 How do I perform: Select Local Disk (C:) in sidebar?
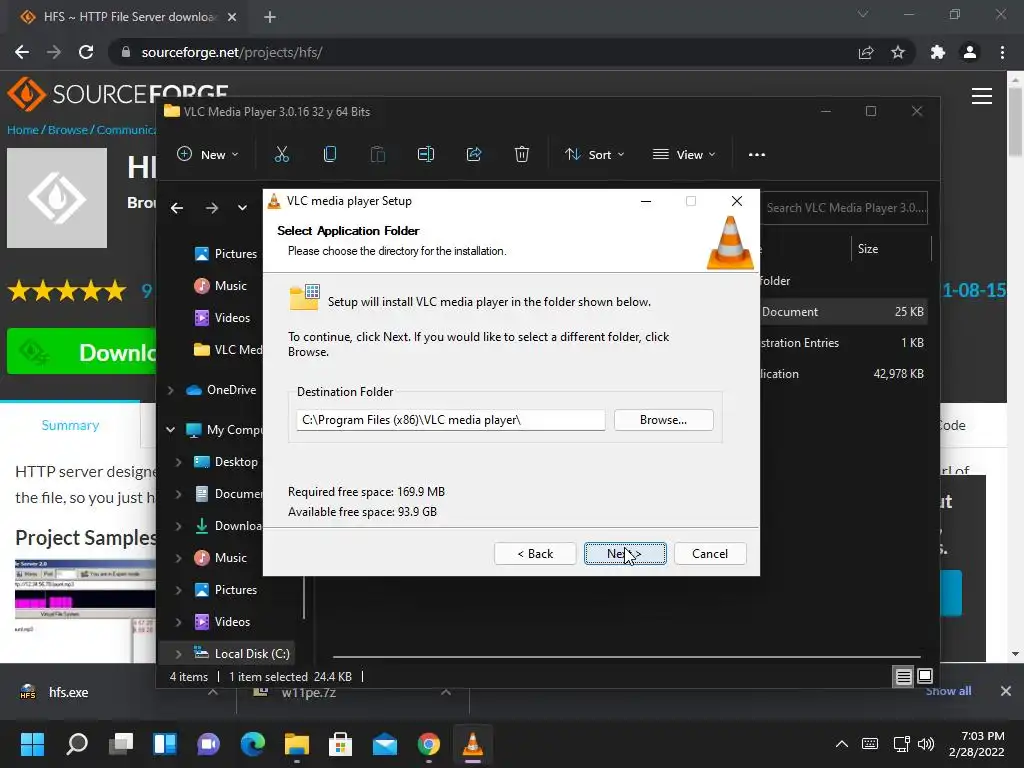(x=242, y=654)
